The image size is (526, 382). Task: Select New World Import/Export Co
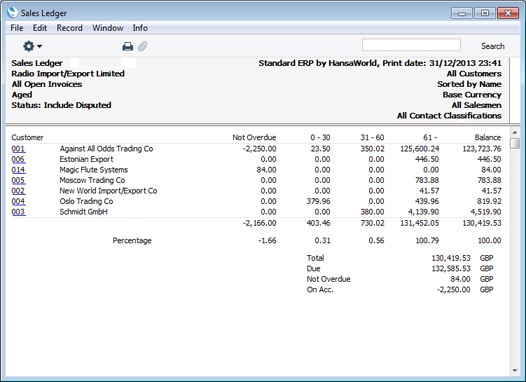(108, 190)
